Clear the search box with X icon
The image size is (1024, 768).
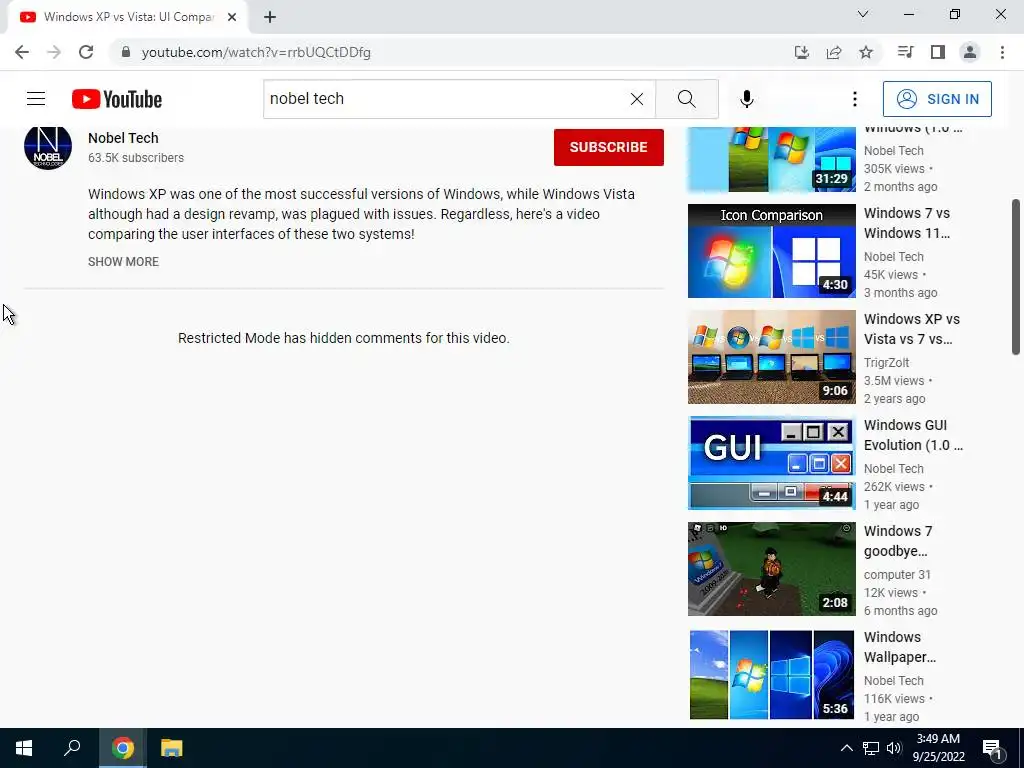click(x=637, y=99)
